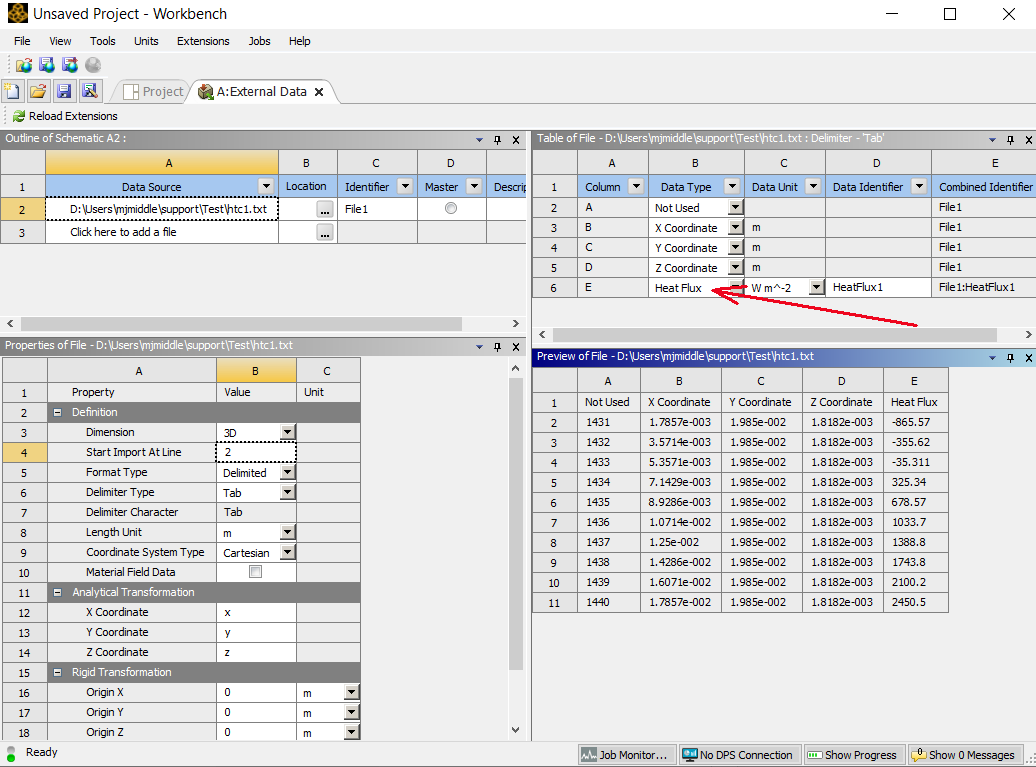The image size is (1036, 767).
Task: Pin the Properties of File panel
Action: coord(498,347)
